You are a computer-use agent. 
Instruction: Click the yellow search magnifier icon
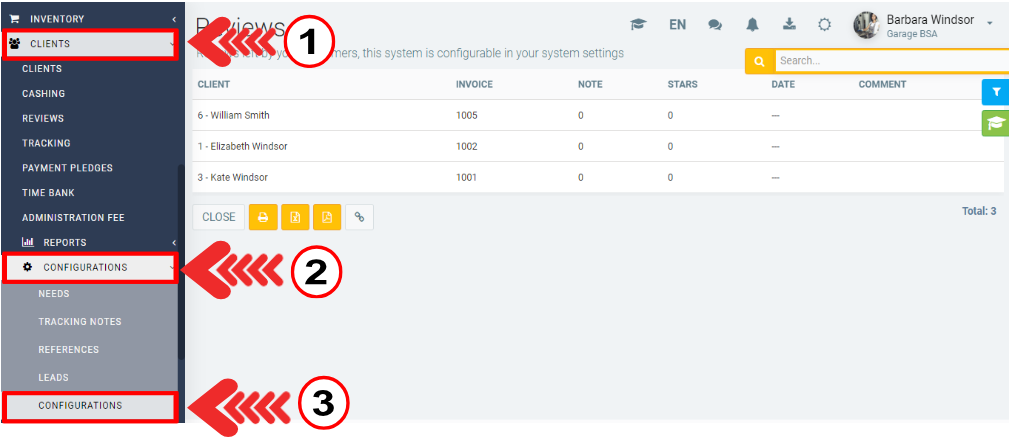pyautogui.click(x=759, y=61)
